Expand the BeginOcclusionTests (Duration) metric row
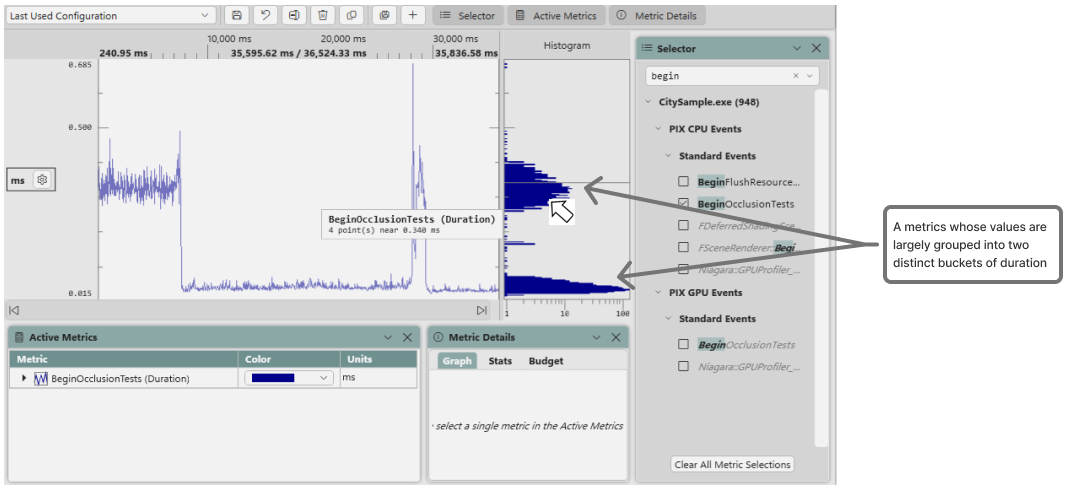The width and height of the screenshot is (1065, 485). coord(24,378)
